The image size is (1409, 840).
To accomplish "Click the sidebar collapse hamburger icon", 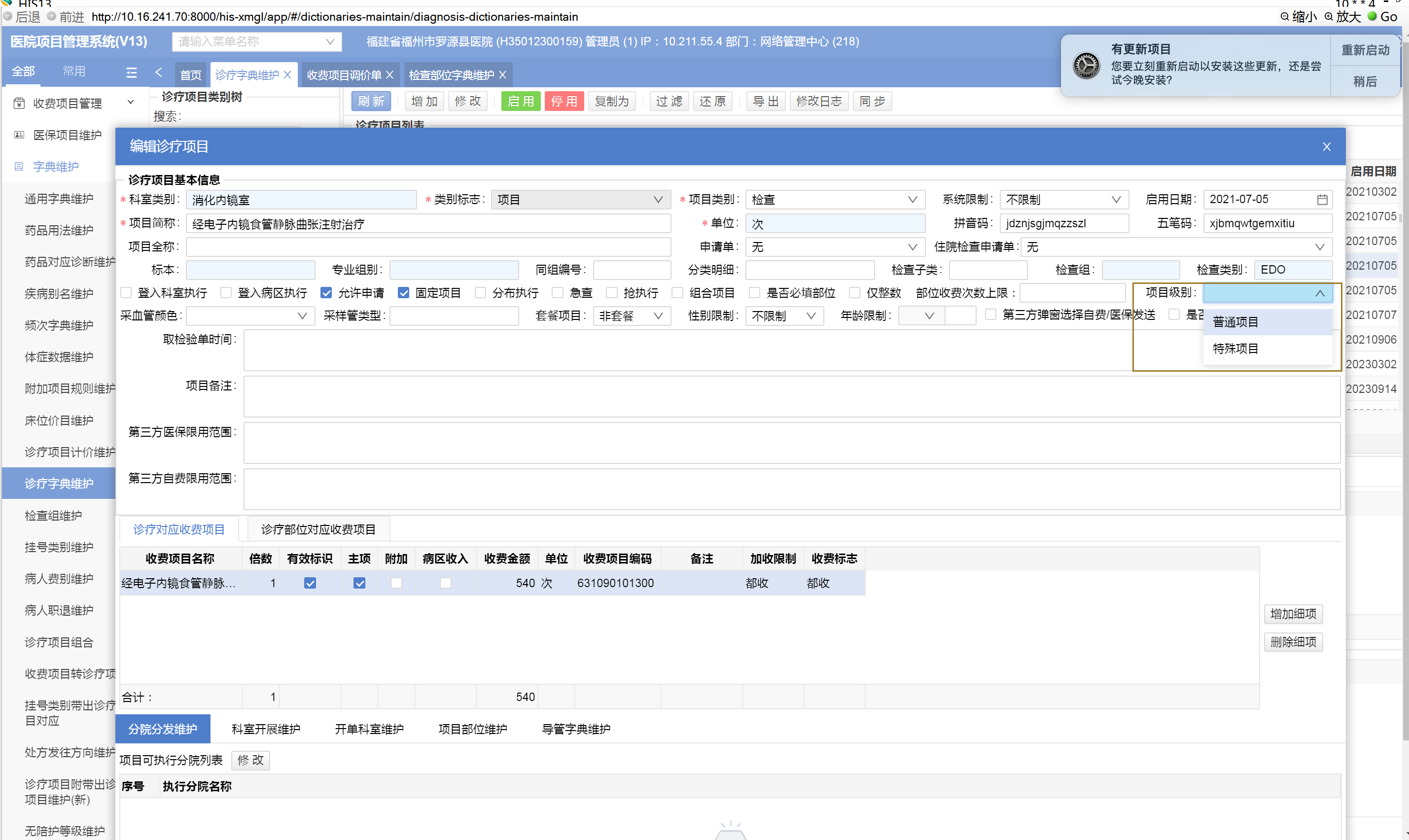I will pos(131,72).
